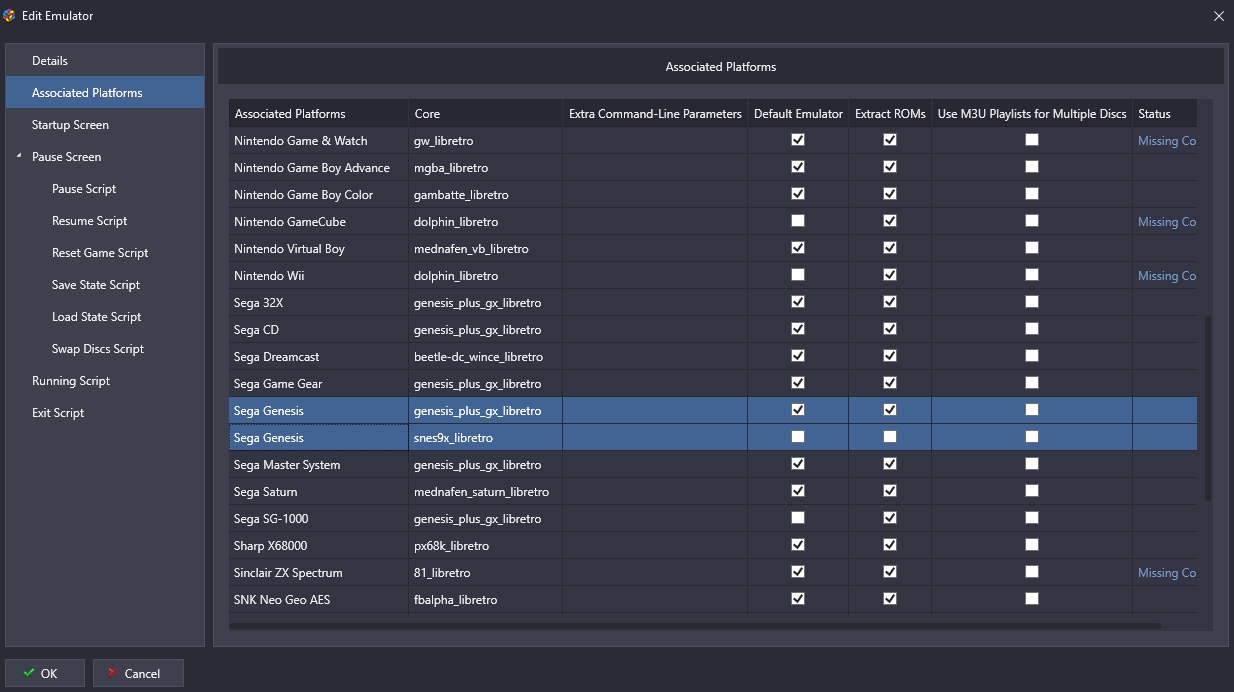The width and height of the screenshot is (1234, 692).
Task: Uncheck Default Emulator for Nintendo Game & Watch
Action: point(798,140)
